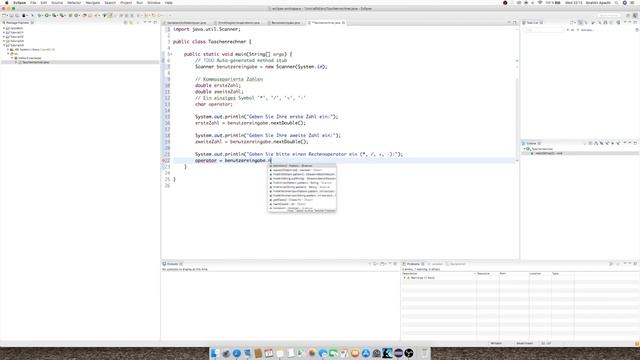Screen dimensions: 640x360
Task: Select Taschenrechner.java in Package Explorer
Action: [36, 62]
